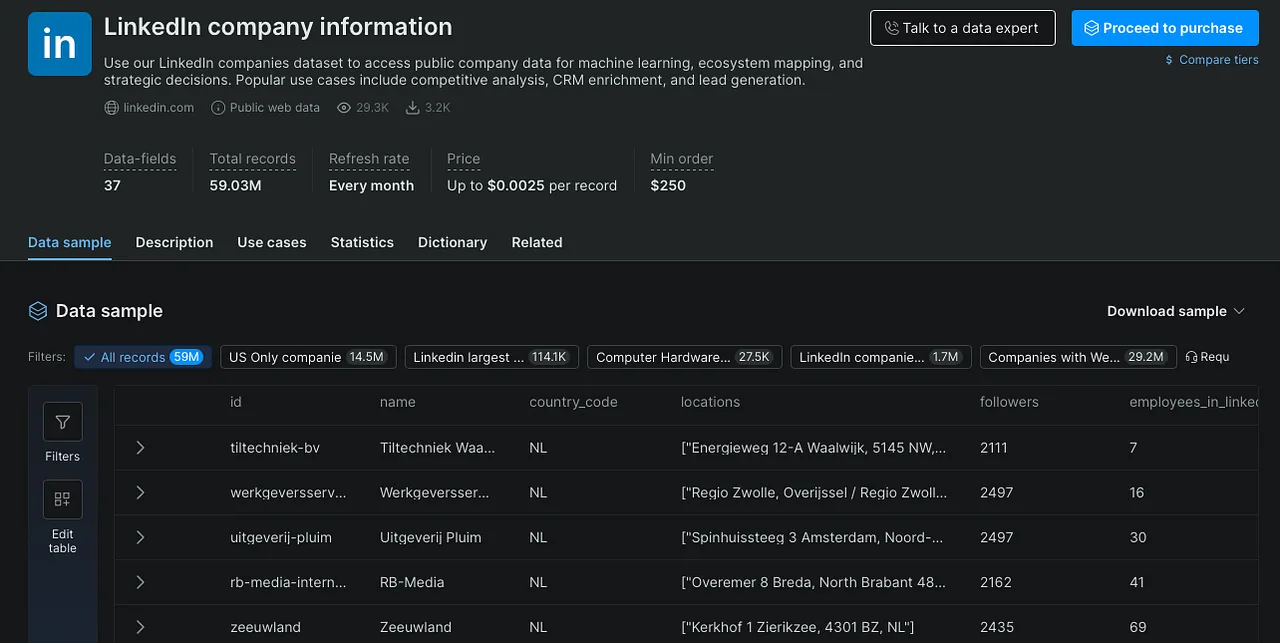Select the Linkedin largest 114.1K filter chip

492,357
